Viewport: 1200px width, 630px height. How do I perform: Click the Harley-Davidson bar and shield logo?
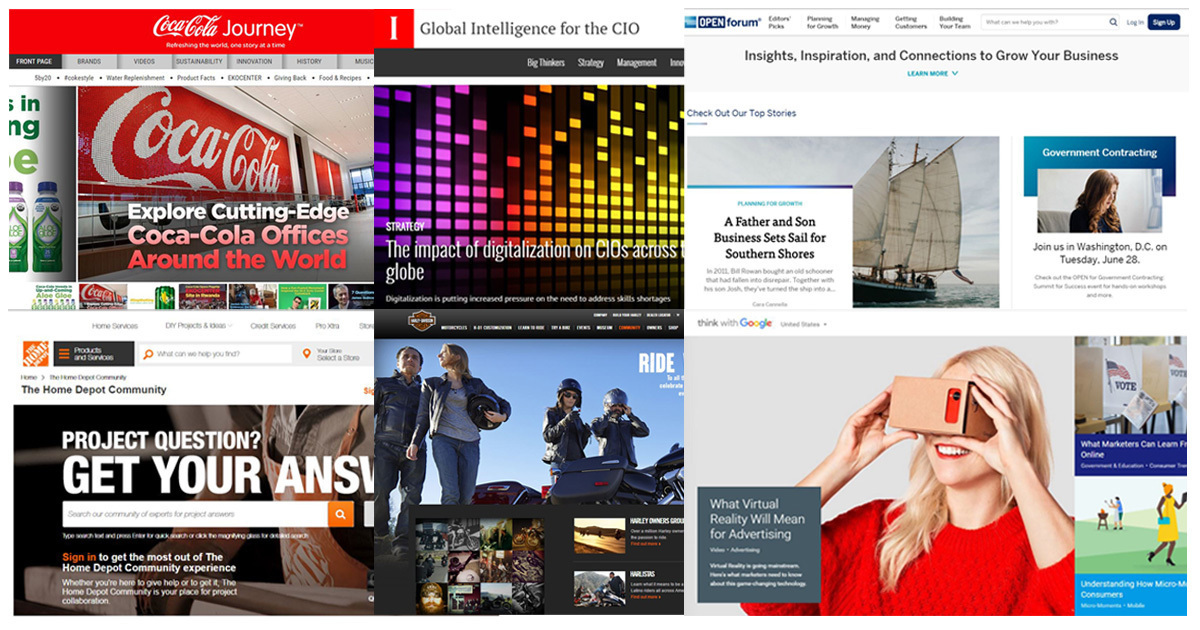[x=421, y=320]
